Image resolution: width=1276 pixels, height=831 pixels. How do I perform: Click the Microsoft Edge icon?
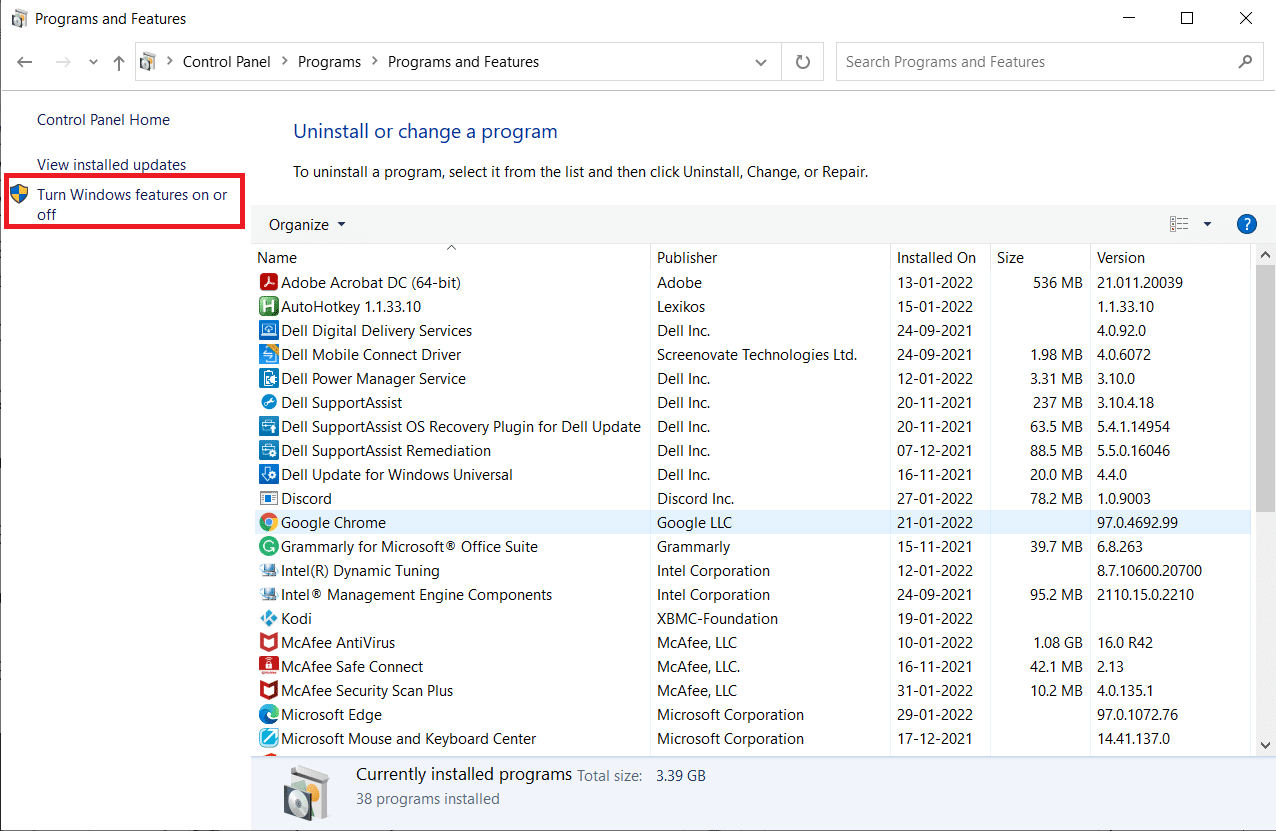tap(268, 715)
